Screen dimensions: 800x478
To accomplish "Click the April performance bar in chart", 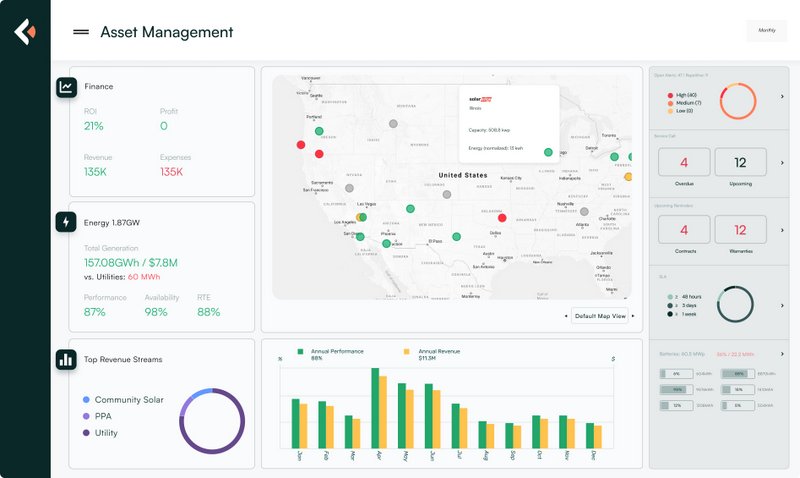I will coord(376,408).
